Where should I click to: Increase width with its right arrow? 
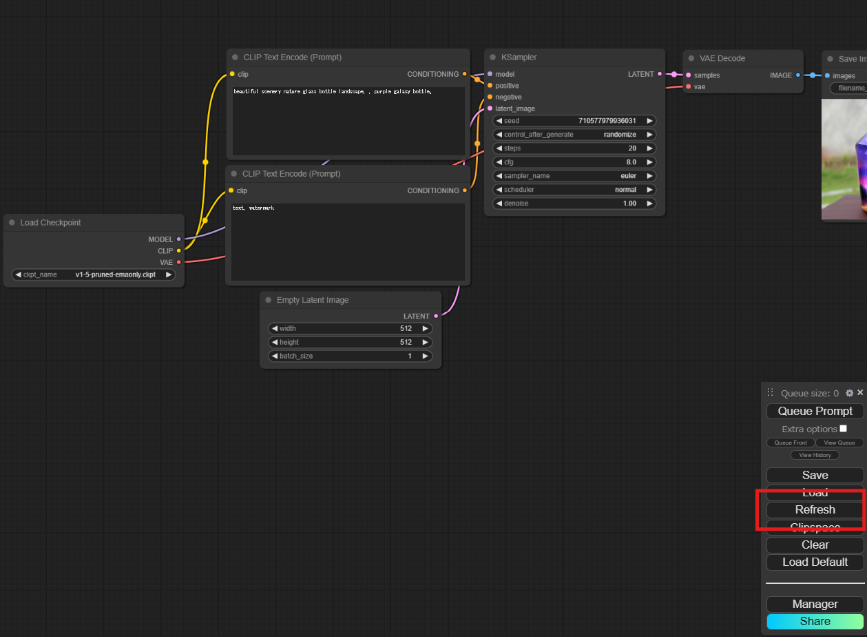point(425,328)
